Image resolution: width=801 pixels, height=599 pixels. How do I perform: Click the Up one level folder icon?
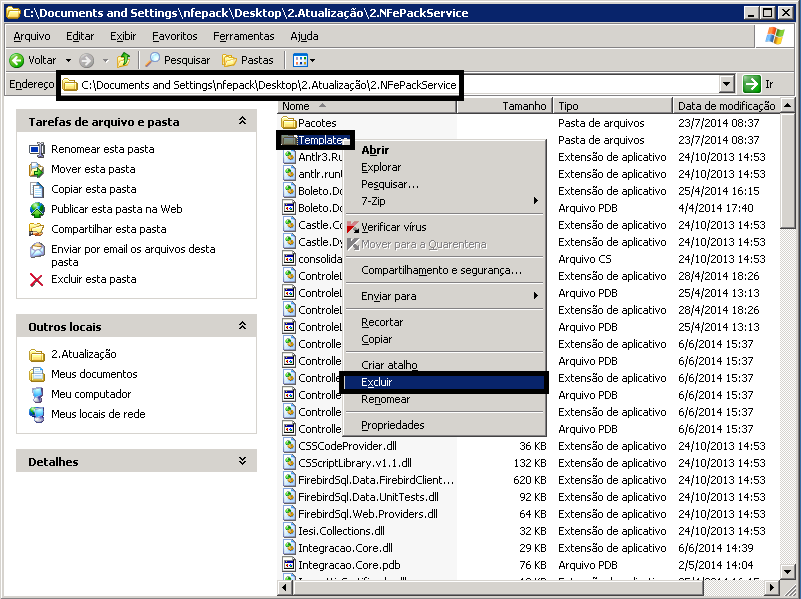[x=124, y=60]
